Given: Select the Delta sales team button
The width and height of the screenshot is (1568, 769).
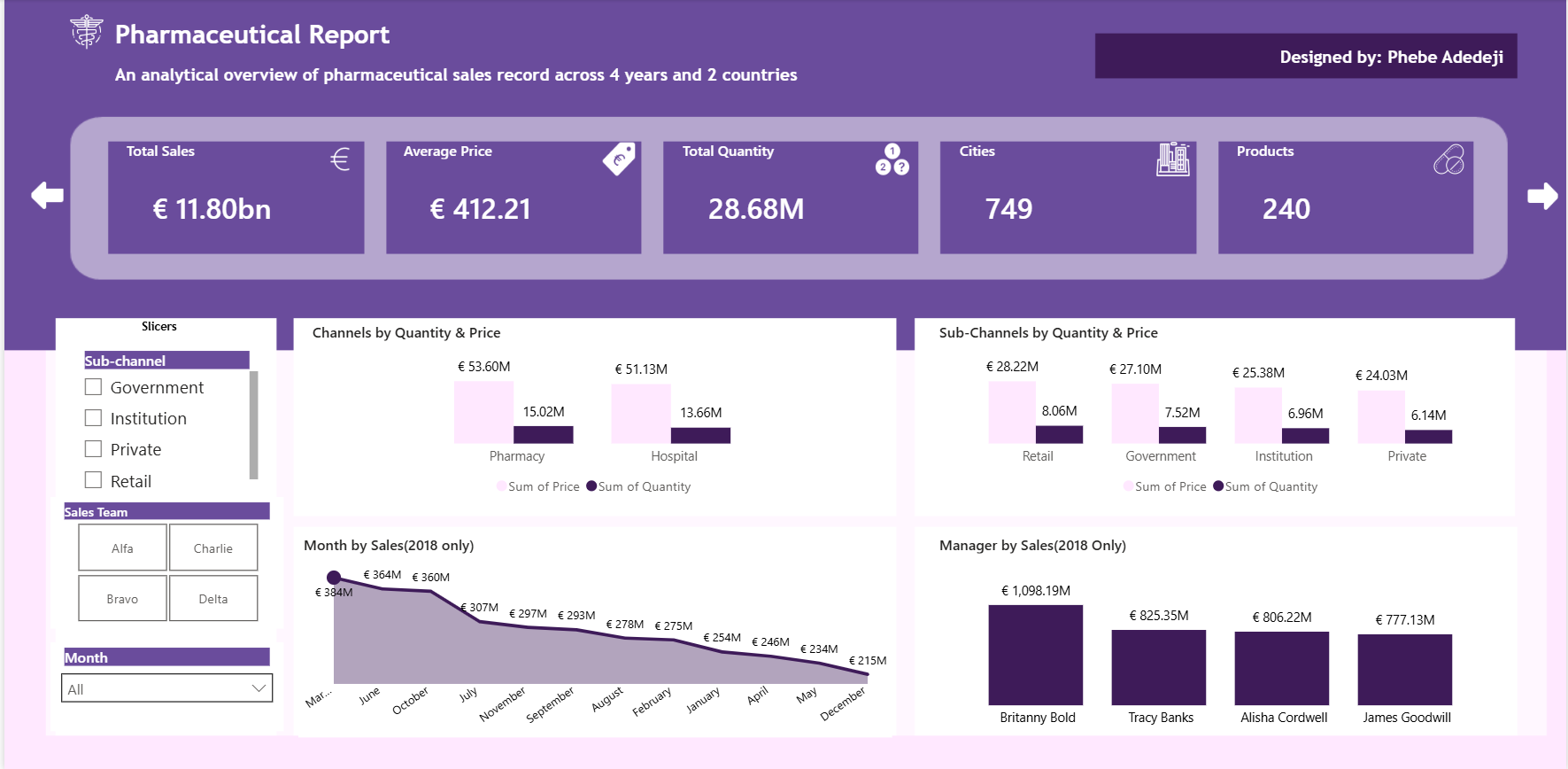Looking at the screenshot, I should [213, 599].
